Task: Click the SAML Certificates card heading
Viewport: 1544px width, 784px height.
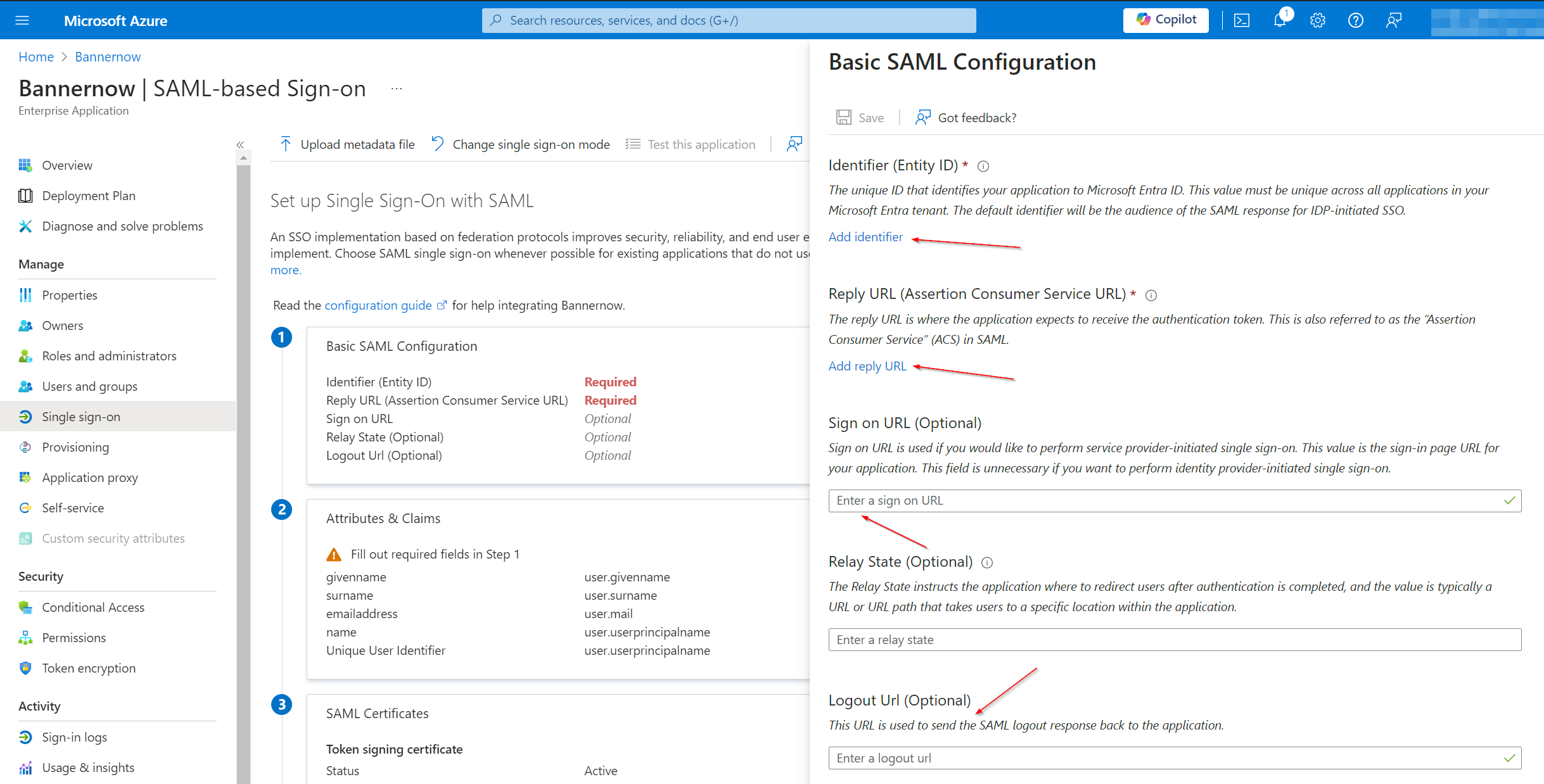Action: point(377,714)
